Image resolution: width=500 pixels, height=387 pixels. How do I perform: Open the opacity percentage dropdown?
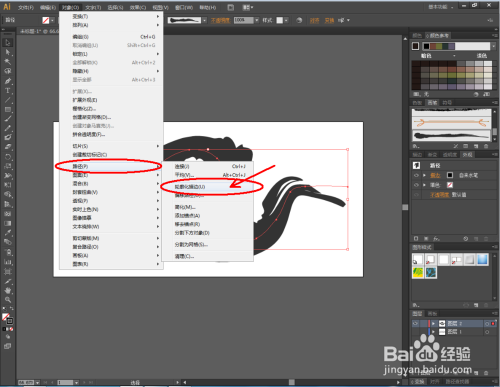click(257, 20)
